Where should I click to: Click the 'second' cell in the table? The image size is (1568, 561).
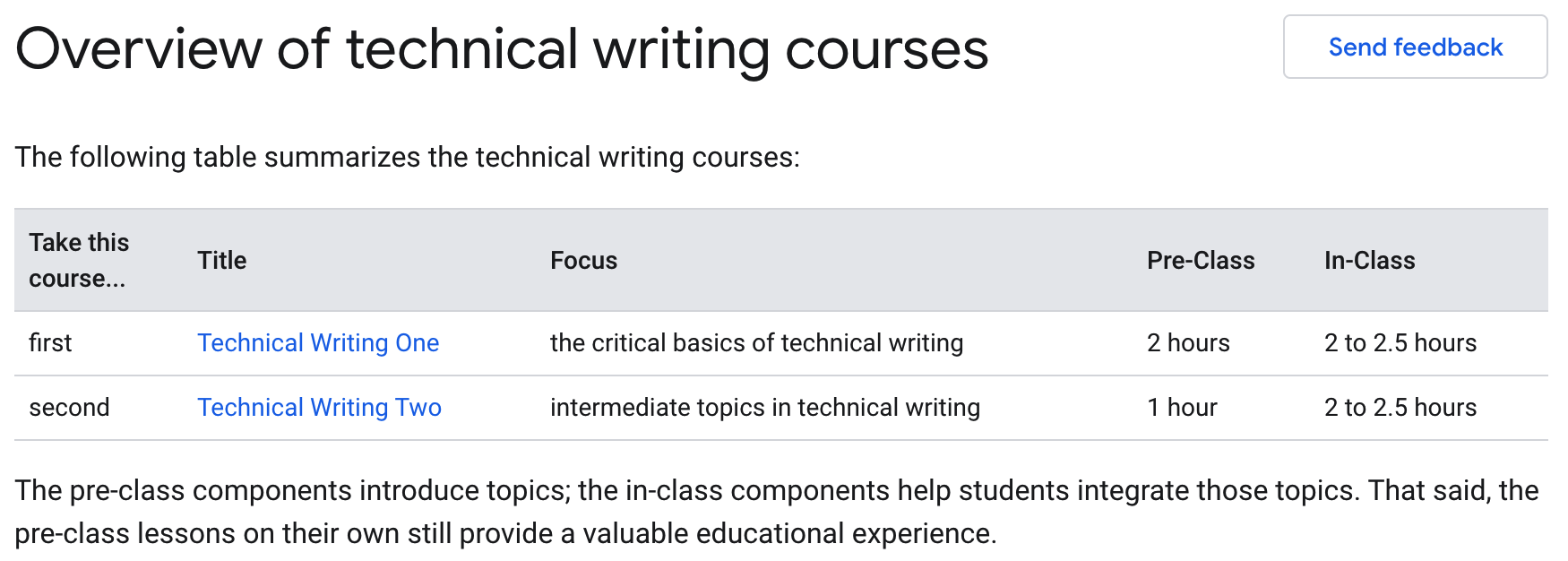pyautogui.click(x=69, y=408)
